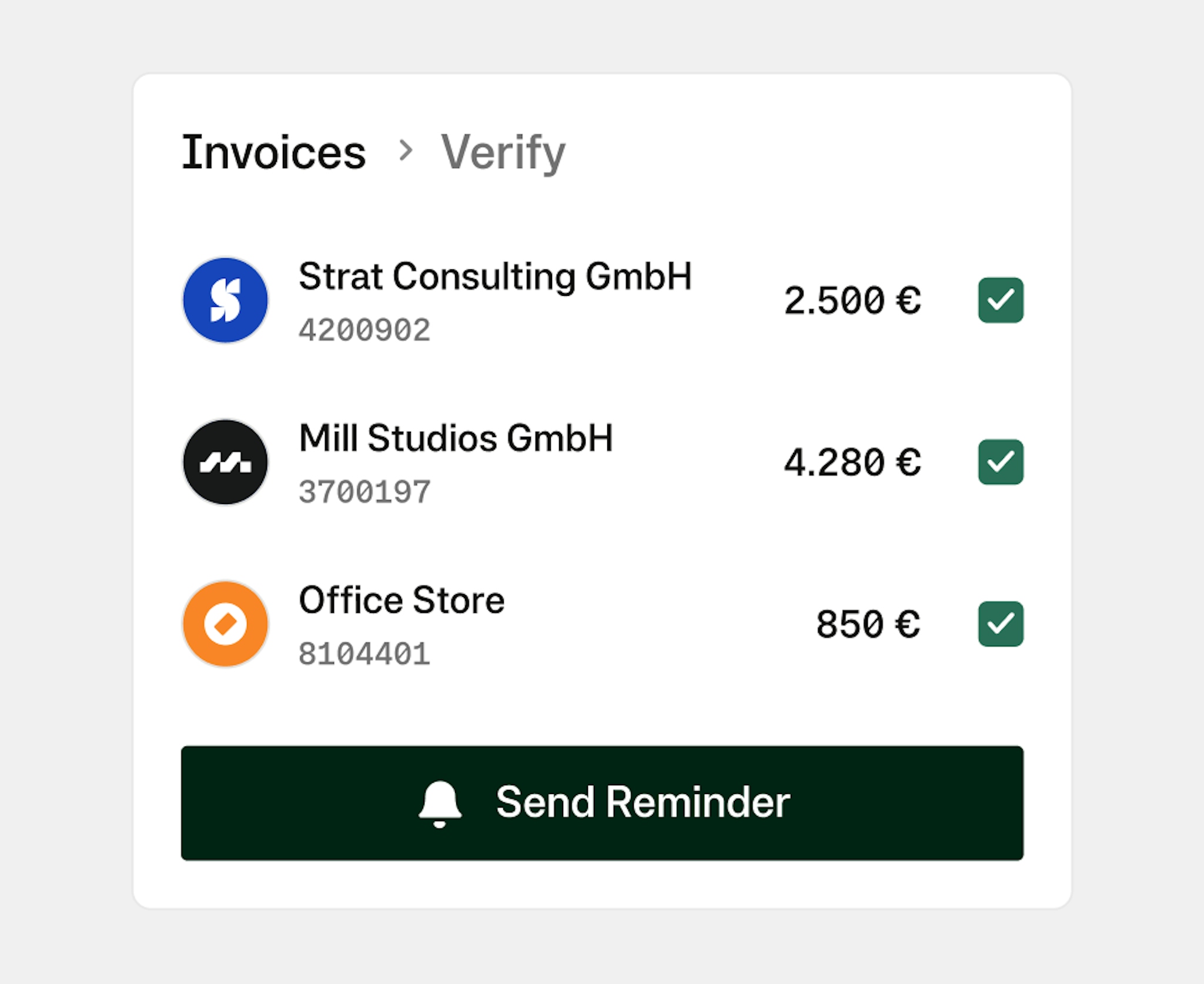Go back to the Invoices breadcrumb
Image resolution: width=1204 pixels, height=984 pixels.
tap(274, 152)
